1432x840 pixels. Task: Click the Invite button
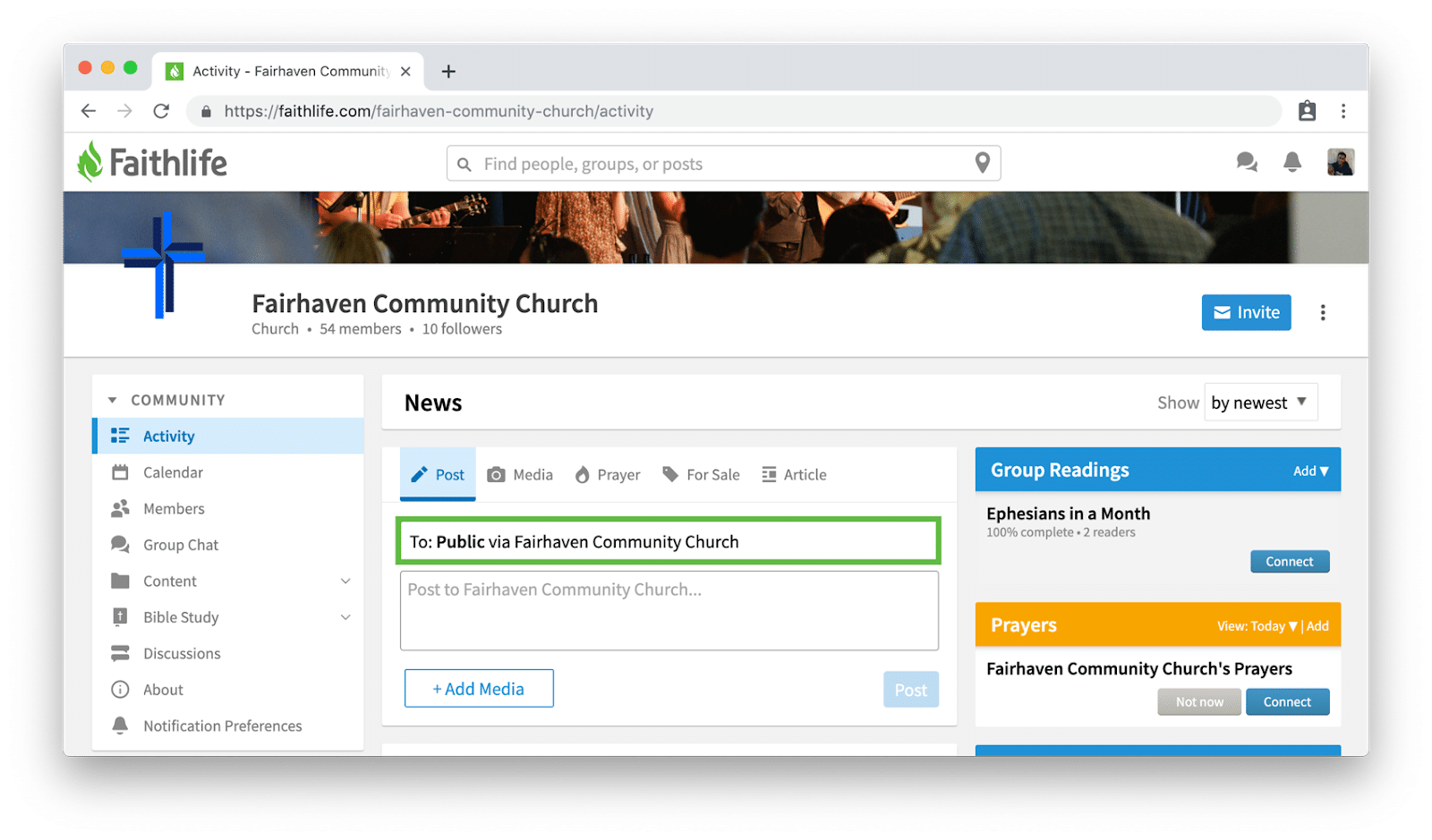tap(1246, 312)
